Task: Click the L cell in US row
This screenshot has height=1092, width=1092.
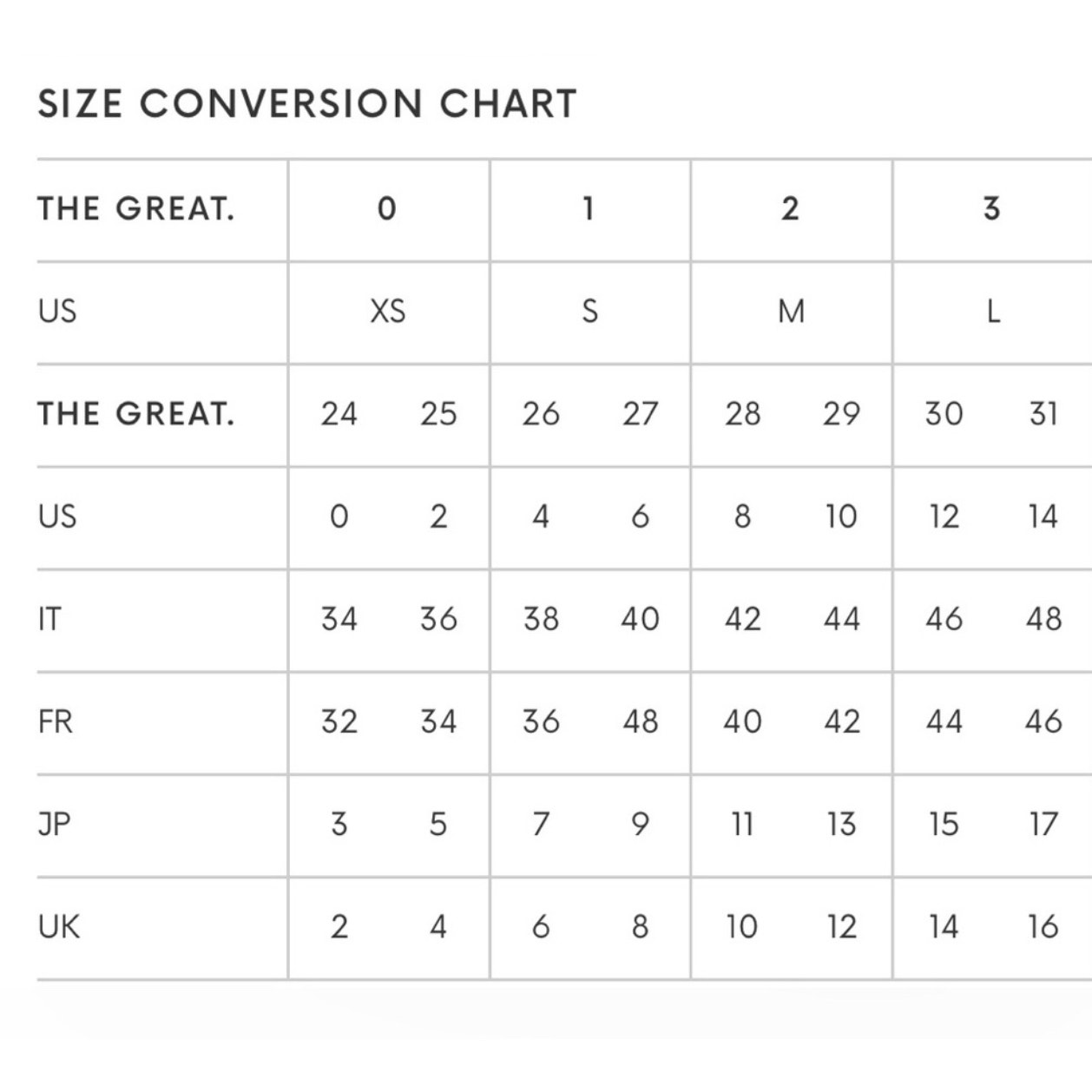Action: pyautogui.click(x=993, y=311)
